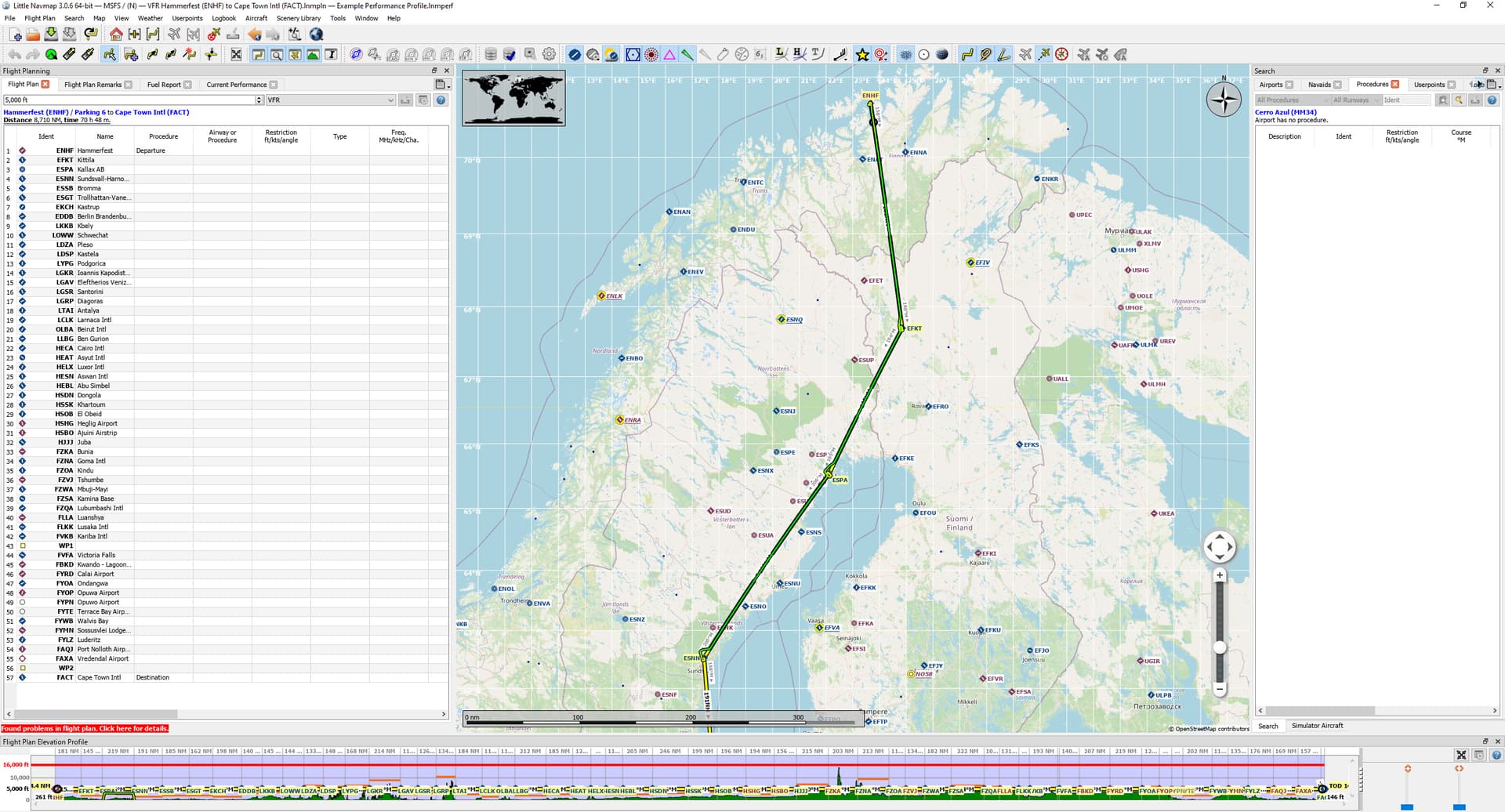1505x812 pixels.
Task: Click the undo arrow icon
Action: 15,55
